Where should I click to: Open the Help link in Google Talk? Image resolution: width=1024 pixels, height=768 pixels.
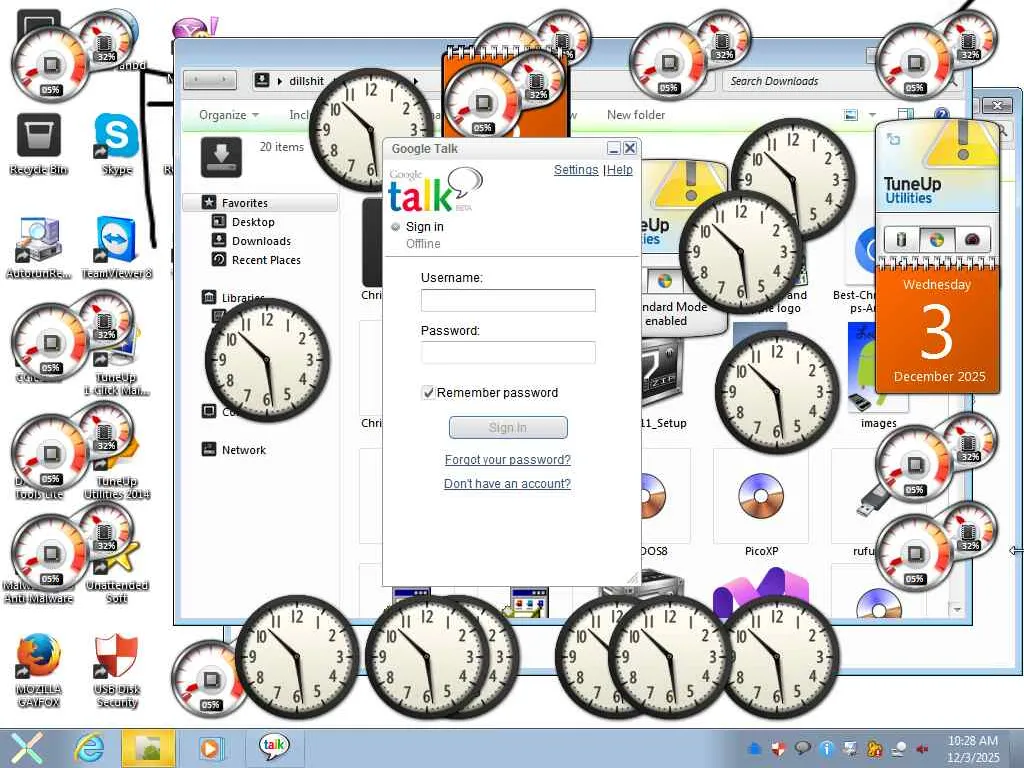coord(620,170)
